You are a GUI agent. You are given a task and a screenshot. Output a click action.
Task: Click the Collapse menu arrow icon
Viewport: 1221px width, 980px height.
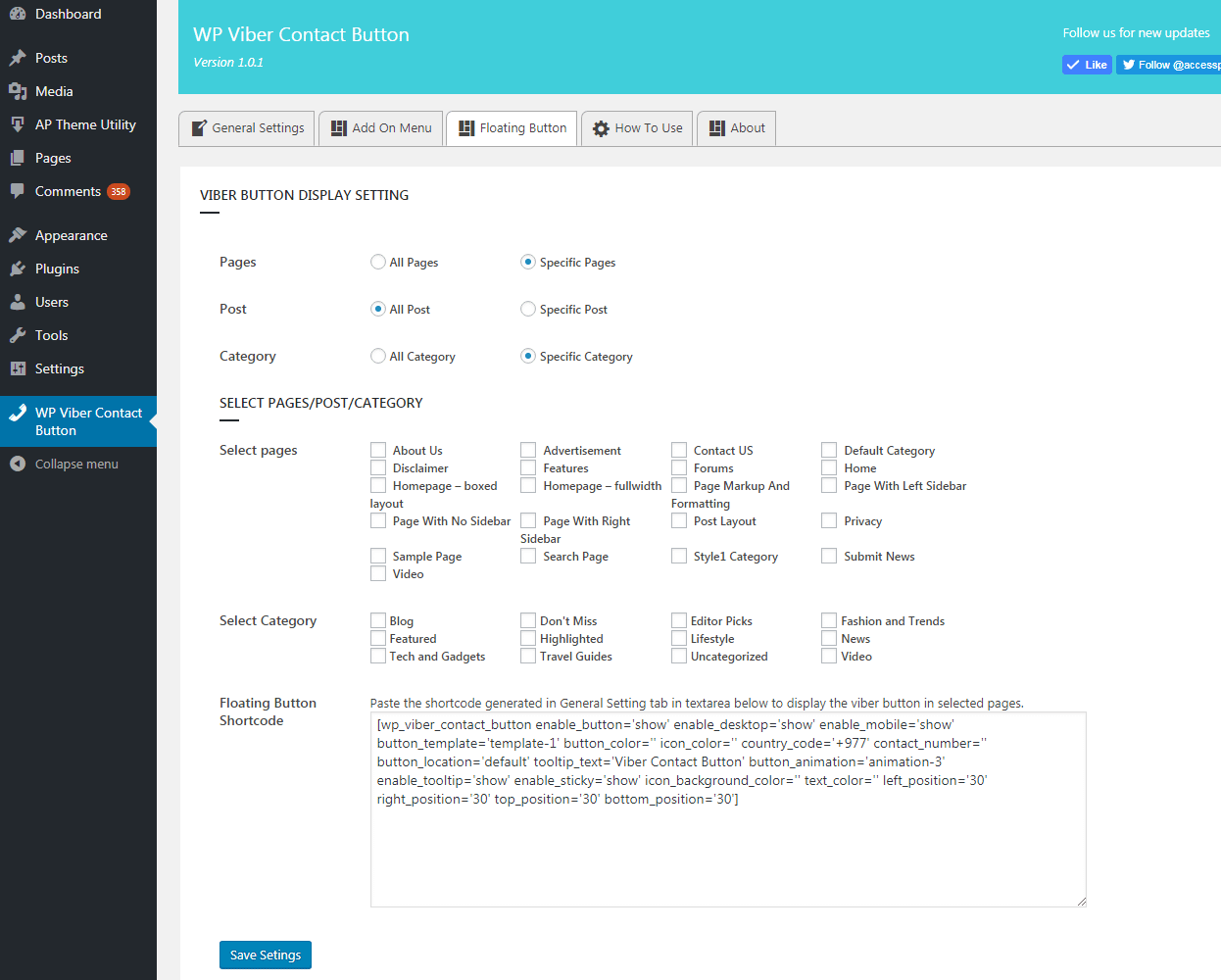(x=18, y=464)
